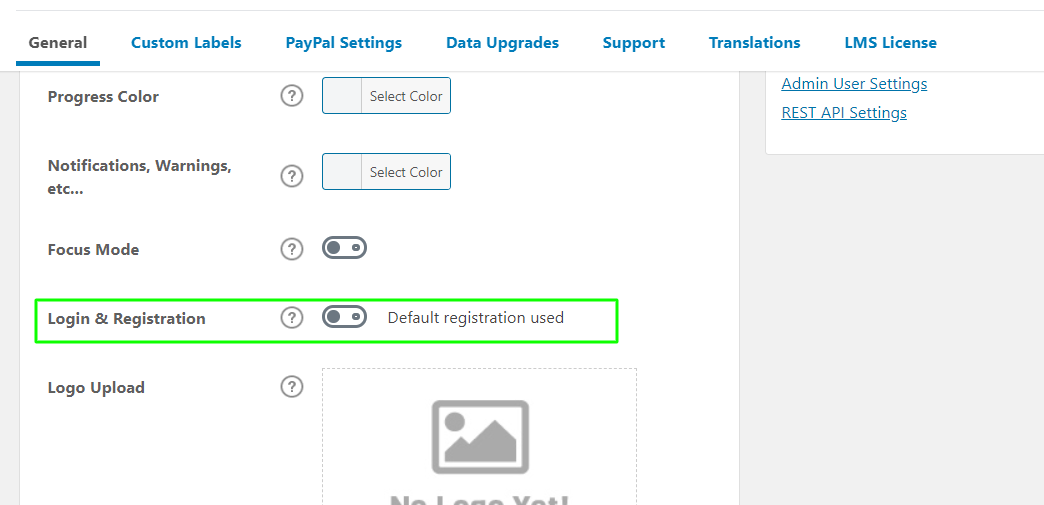Open the PayPal Settings tab
Image resolution: width=1044 pixels, height=505 pixels.
pos(344,43)
